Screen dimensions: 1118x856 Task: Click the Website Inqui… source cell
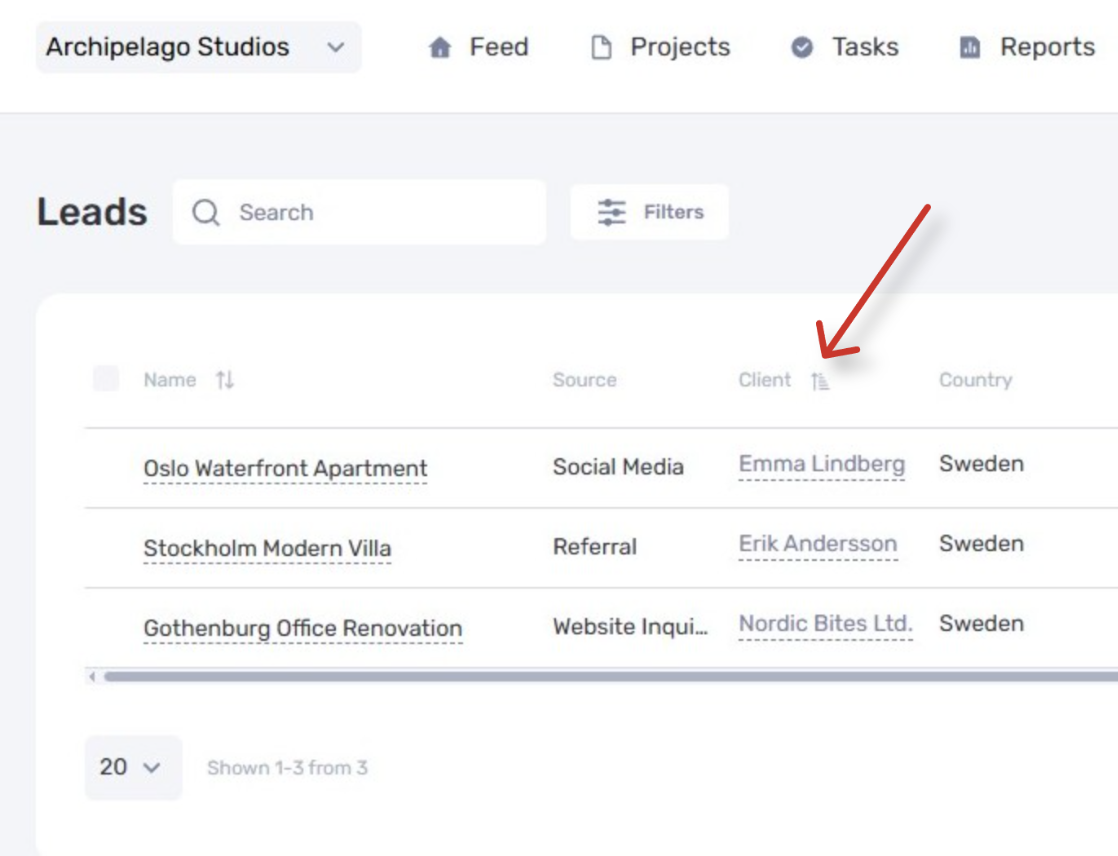click(x=630, y=626)
